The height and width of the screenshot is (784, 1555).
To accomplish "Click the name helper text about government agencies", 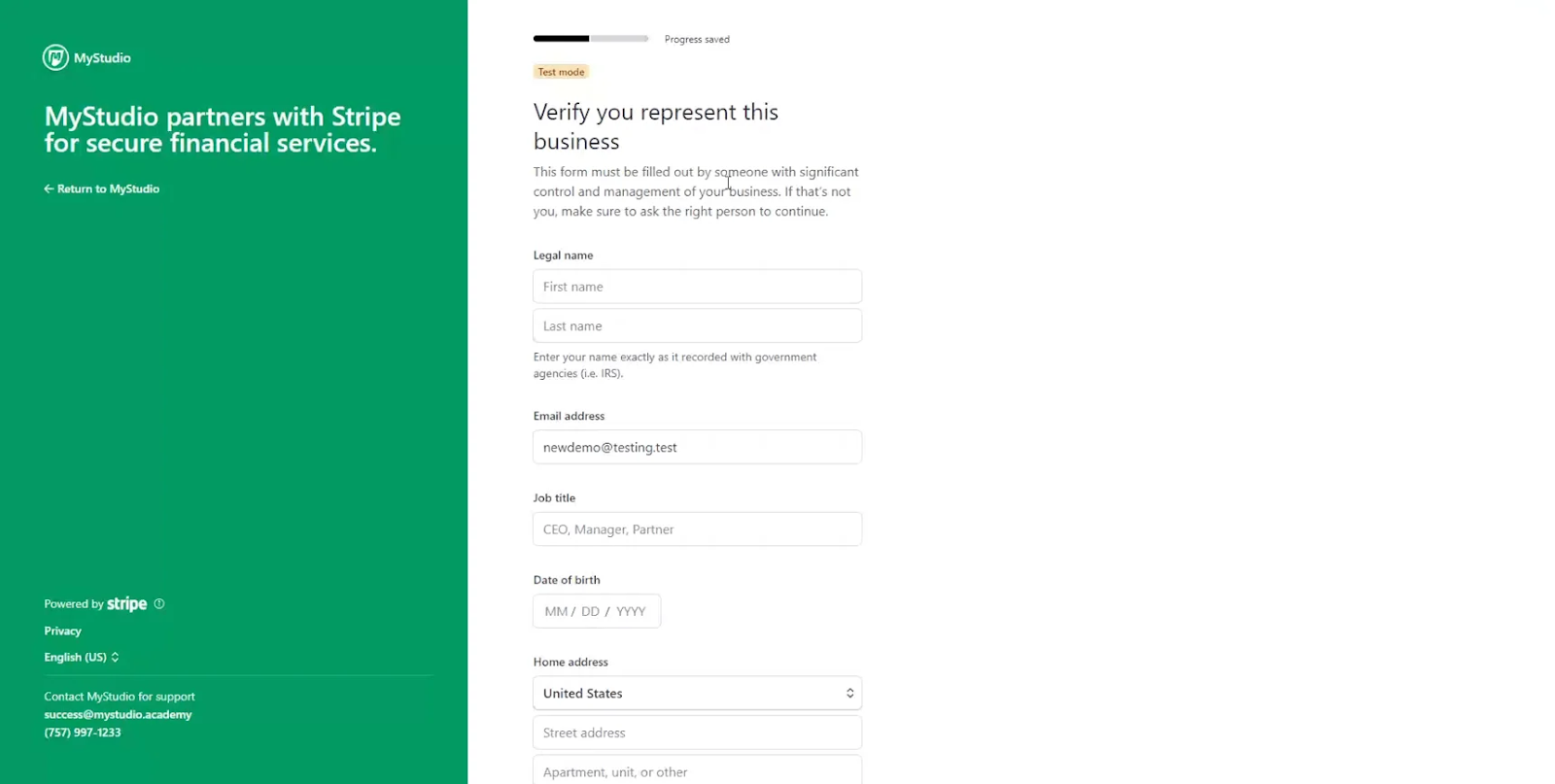I will [x=675, y=365].
